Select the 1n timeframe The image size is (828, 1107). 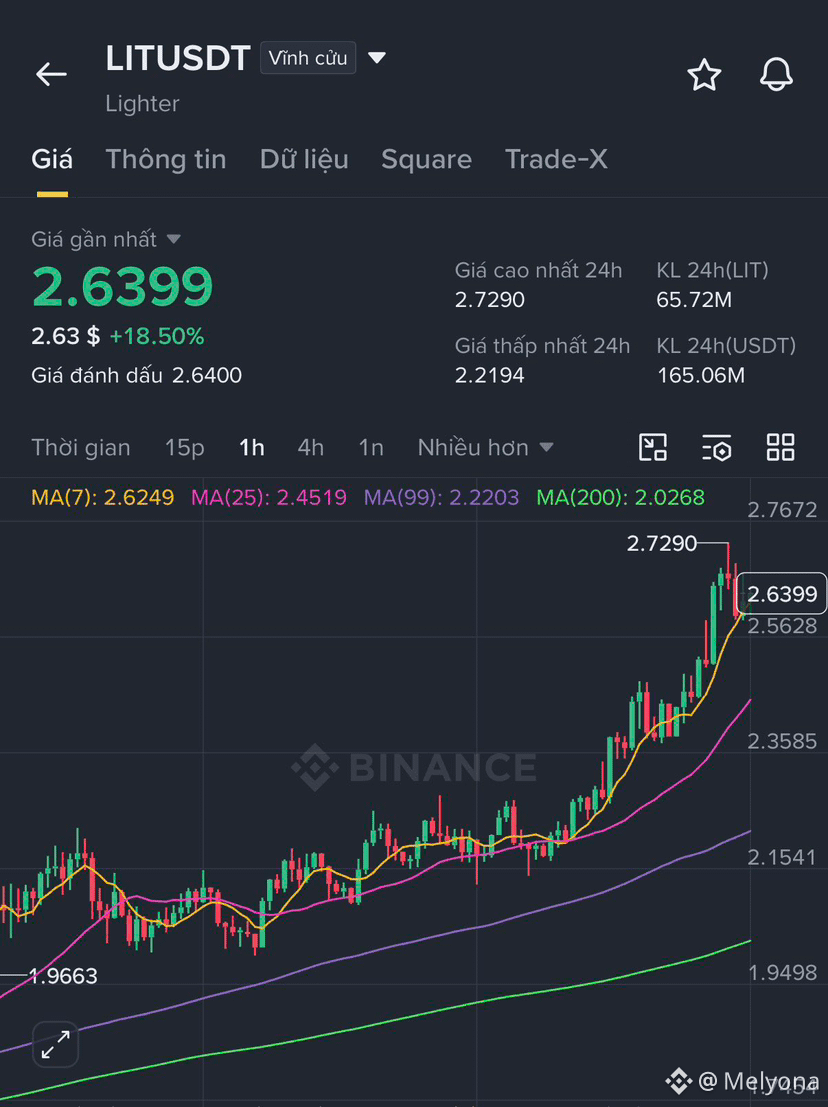pyautogui.click(x=371, y=448)
